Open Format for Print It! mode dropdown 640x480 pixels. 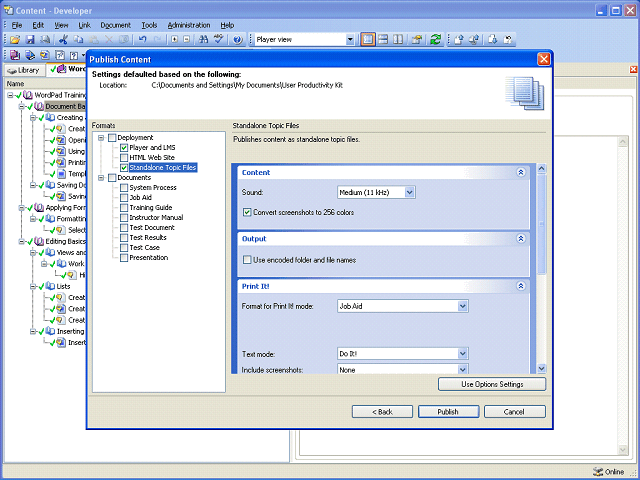pos(462,306)
